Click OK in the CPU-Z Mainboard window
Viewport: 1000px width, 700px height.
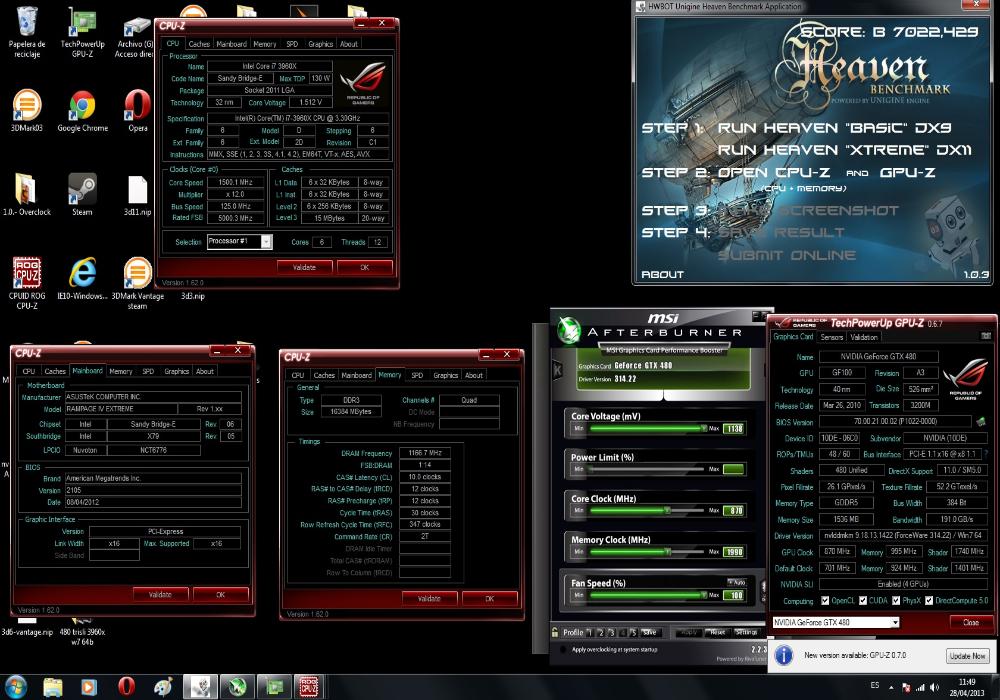221,594
